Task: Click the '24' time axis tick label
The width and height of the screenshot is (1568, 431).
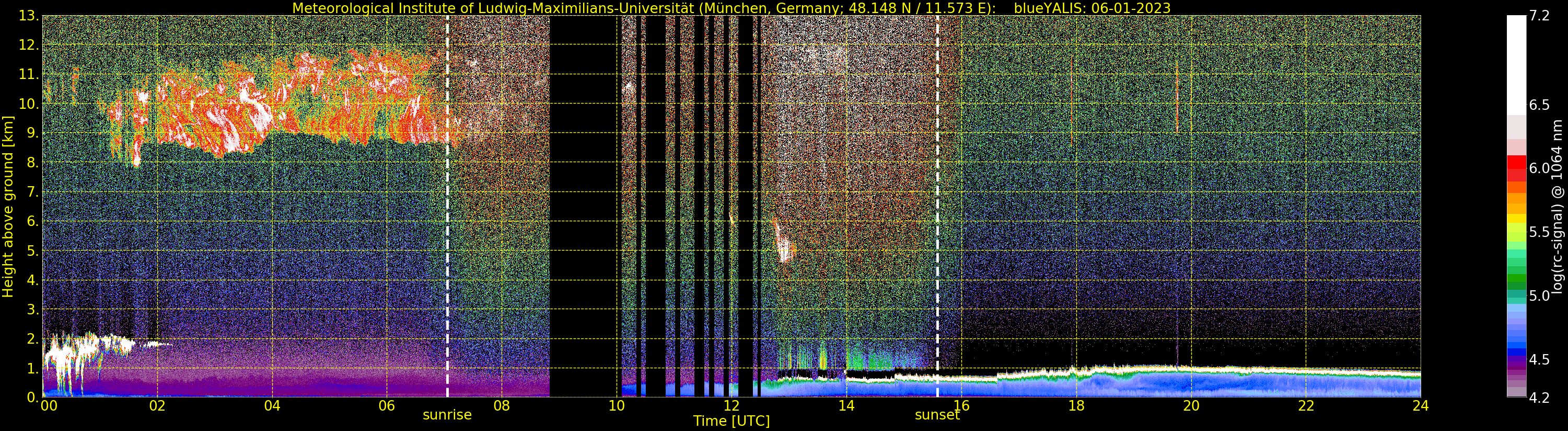Action: (x=1421, y=405)
